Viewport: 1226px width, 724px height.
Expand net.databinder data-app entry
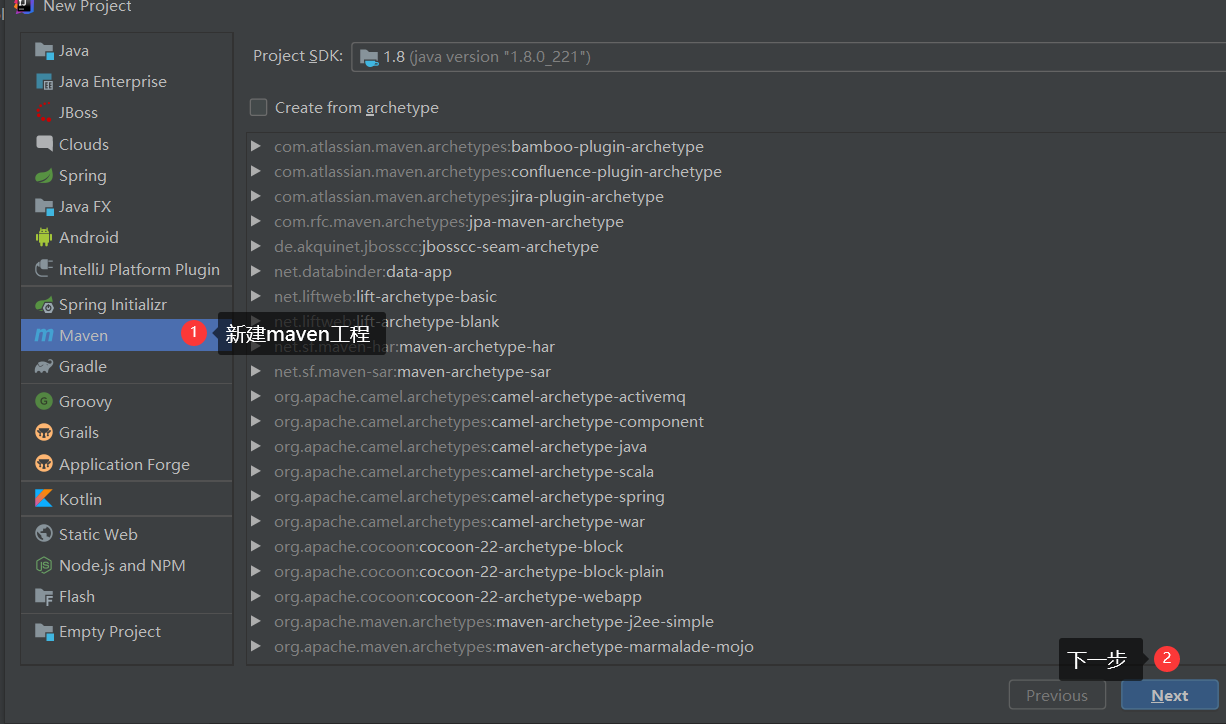pos(256,271)
